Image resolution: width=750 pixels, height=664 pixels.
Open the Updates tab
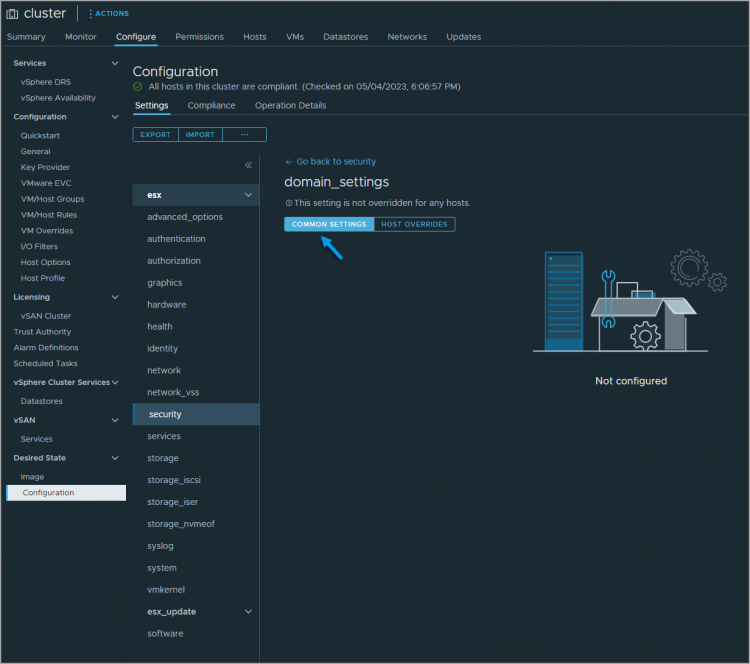[463, 37]
